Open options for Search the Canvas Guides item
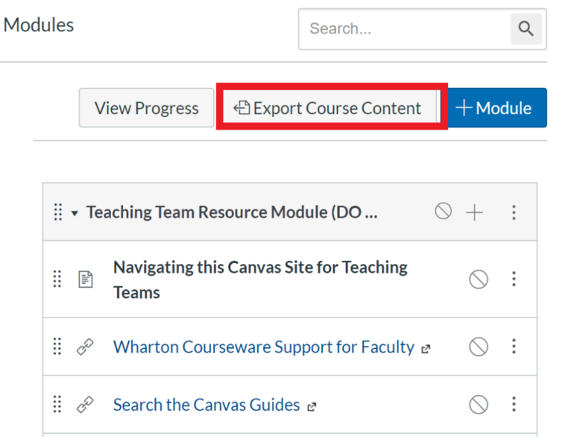The height and width of the screenshot is (437, 564). tap(514, 404)
